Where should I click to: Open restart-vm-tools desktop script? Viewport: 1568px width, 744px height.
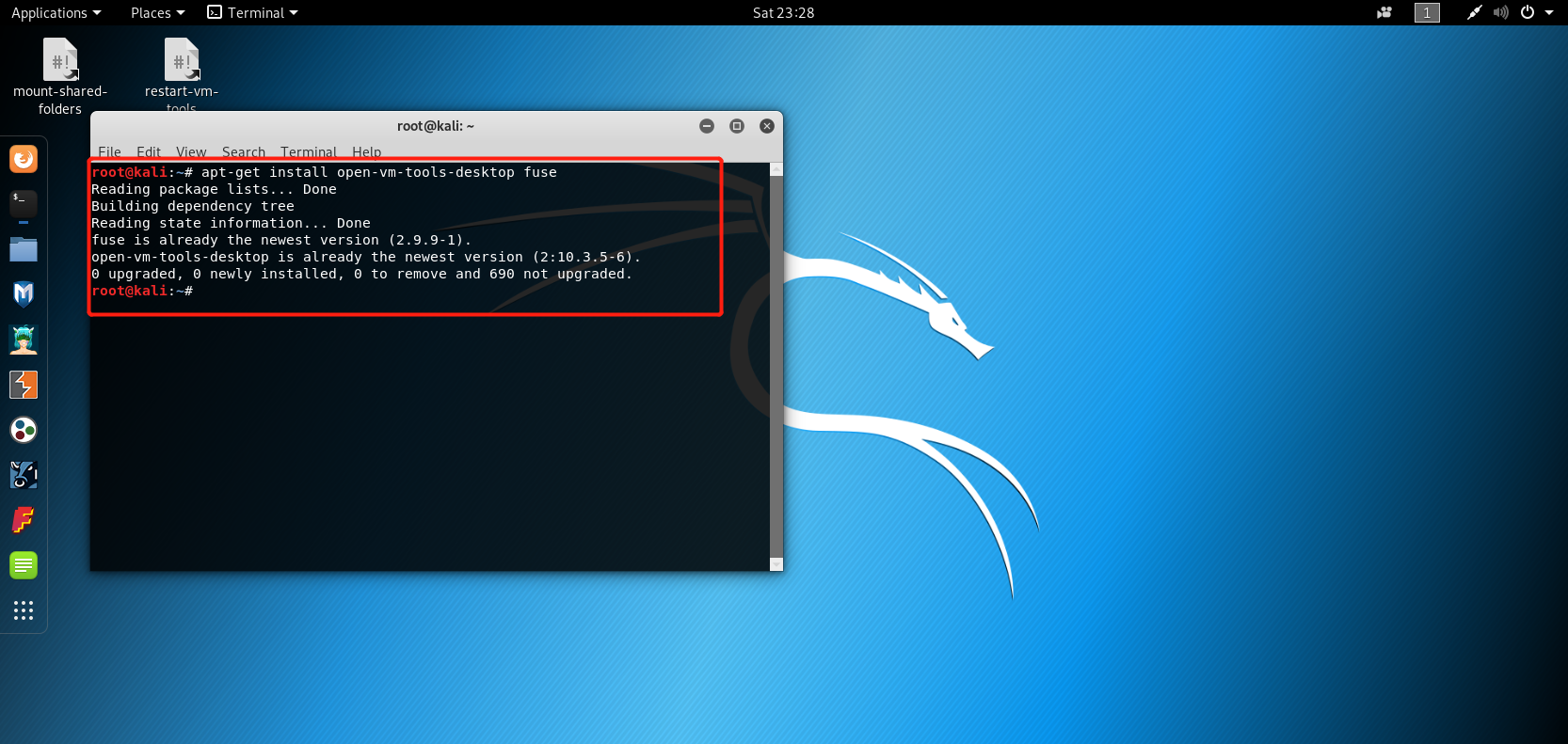182,74
